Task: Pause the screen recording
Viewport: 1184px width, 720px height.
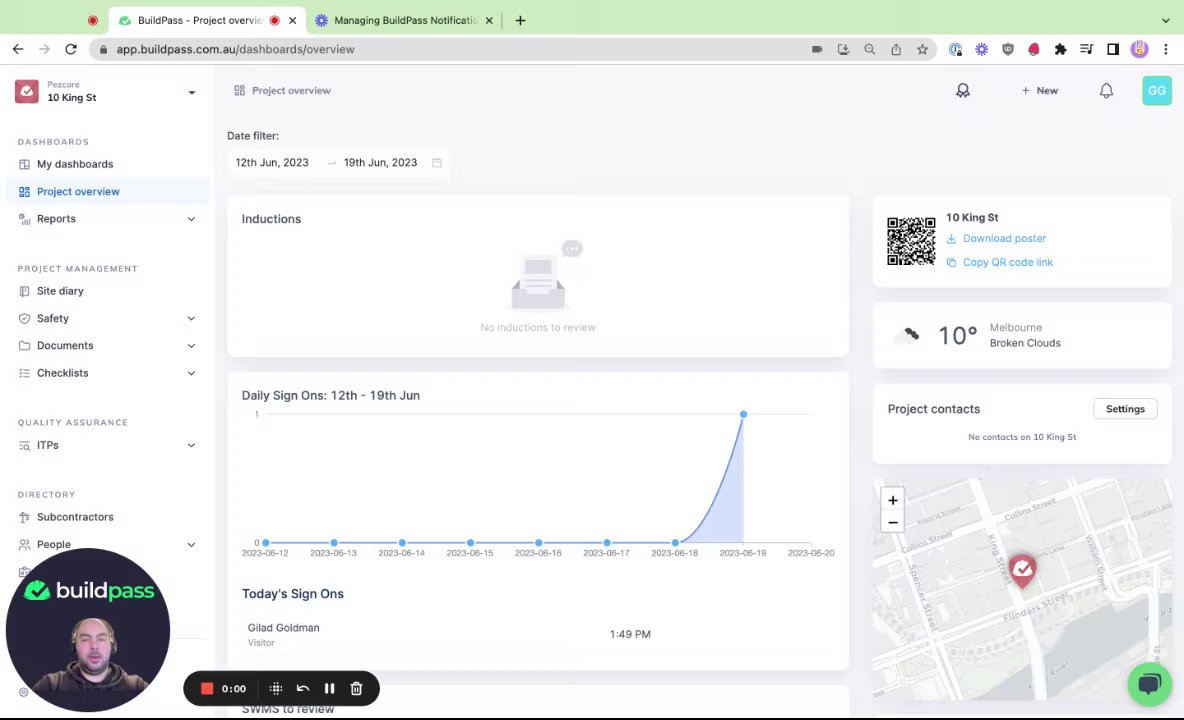Action: click(x=329, y=688)
